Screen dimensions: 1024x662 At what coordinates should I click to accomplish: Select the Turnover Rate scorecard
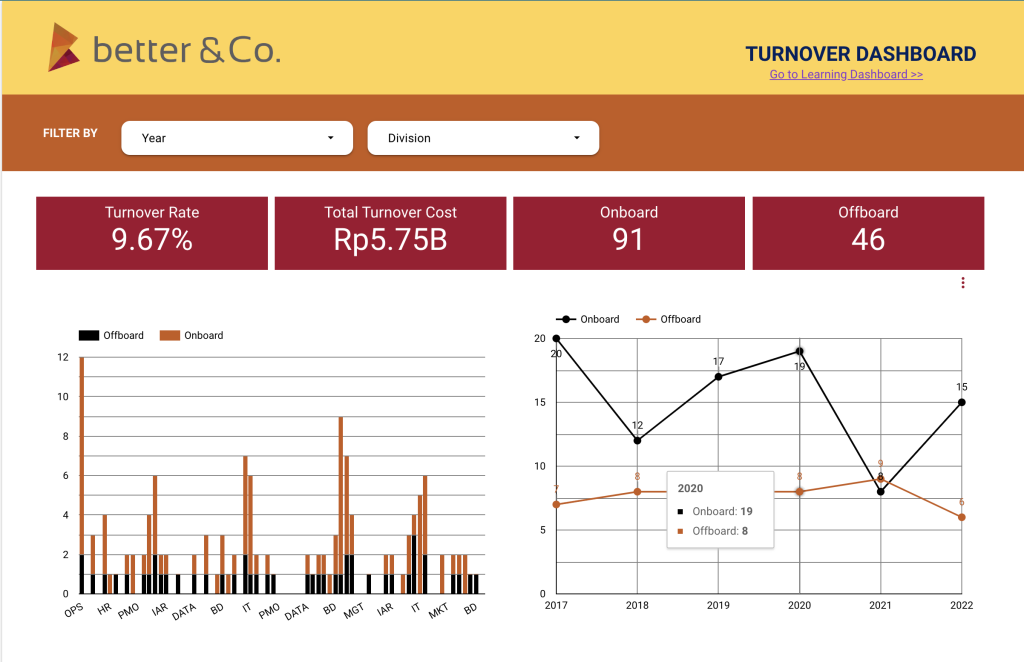152,233
